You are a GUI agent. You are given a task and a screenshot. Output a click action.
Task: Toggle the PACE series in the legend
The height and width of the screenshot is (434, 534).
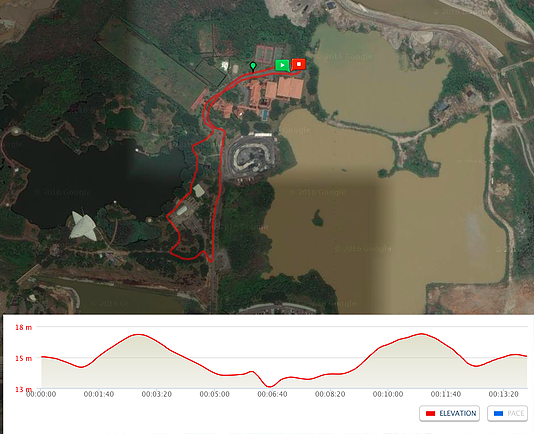[x=507, y=414]
